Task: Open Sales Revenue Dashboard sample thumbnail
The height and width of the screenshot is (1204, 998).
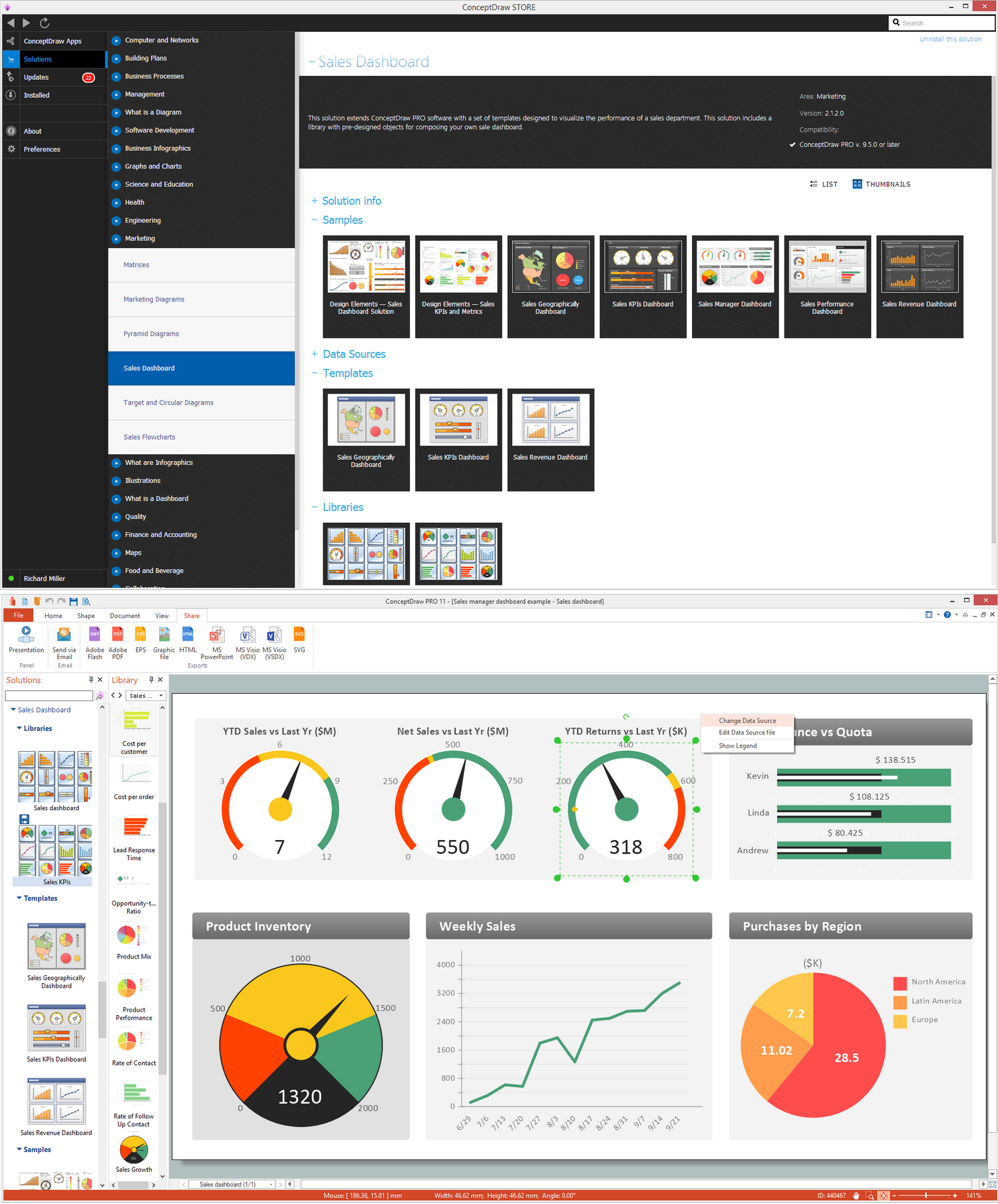Action: pos(919,287)
